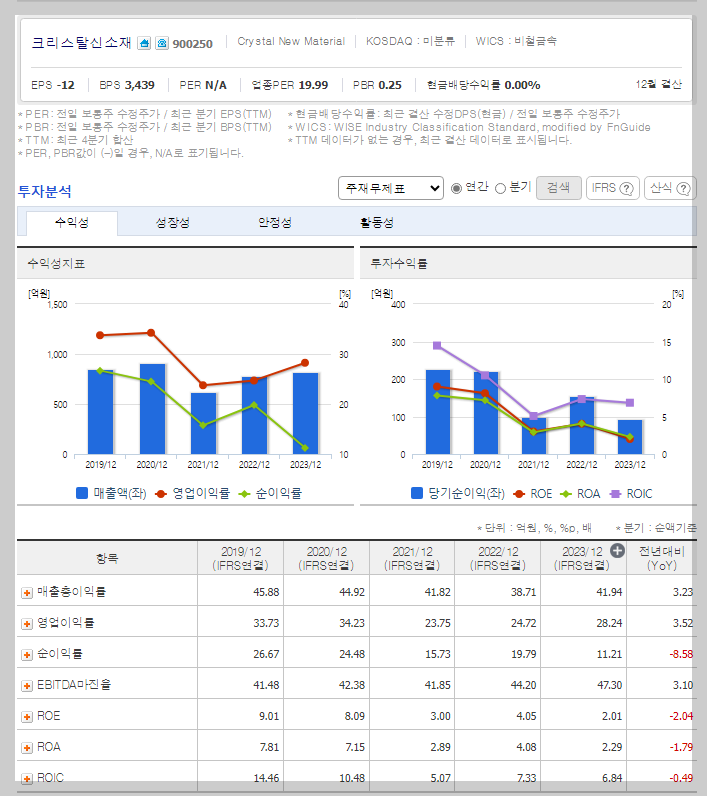Open the 주재무제표 dropdown
The height and width of the screenshot is (796, 707).
tap(391, 188)
